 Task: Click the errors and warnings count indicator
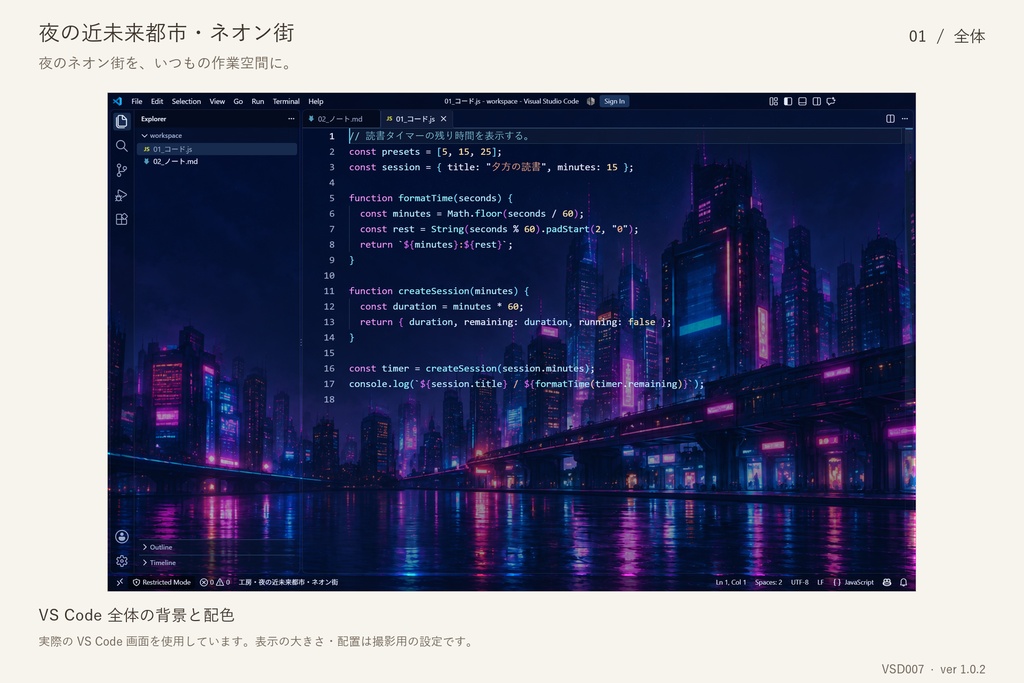(x=215, y=582)
